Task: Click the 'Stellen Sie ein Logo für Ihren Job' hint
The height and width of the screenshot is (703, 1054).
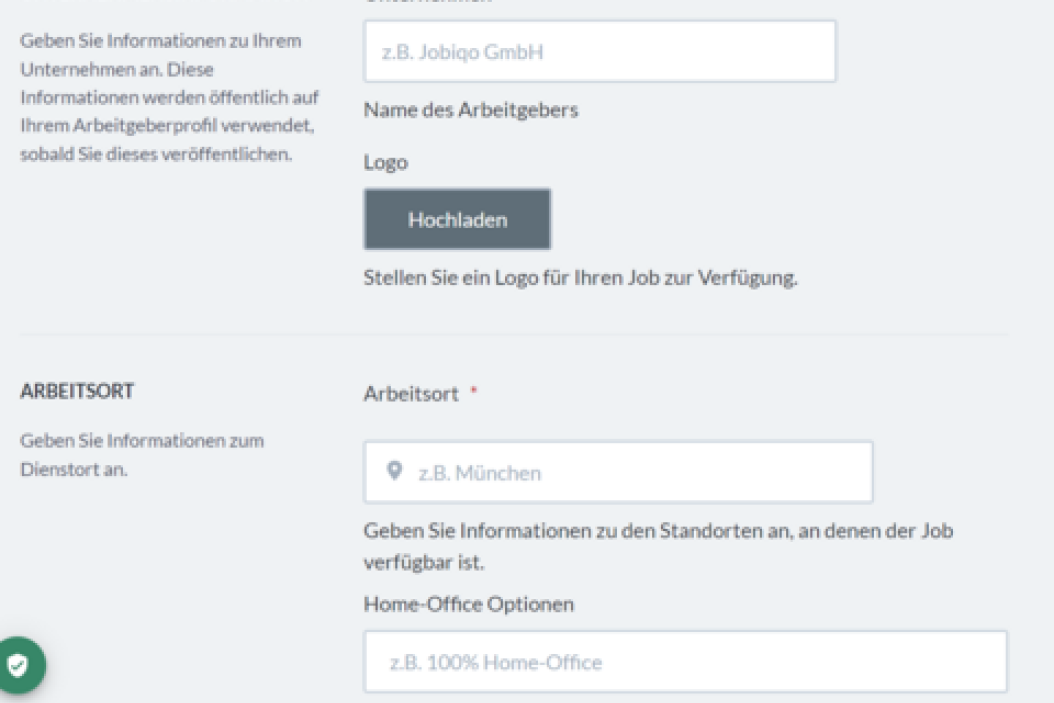Action: (580, 278)
